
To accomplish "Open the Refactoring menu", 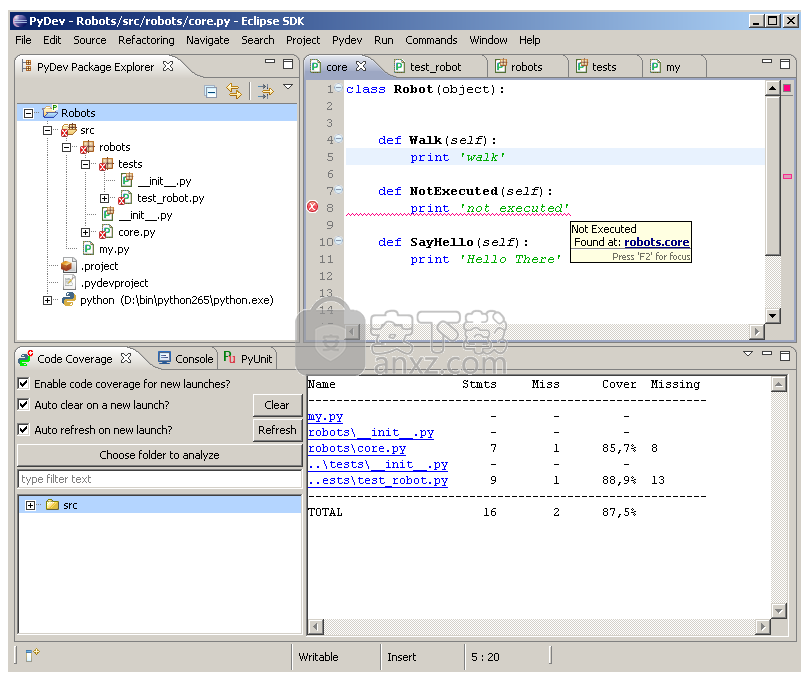I will (x=146, y=40).
